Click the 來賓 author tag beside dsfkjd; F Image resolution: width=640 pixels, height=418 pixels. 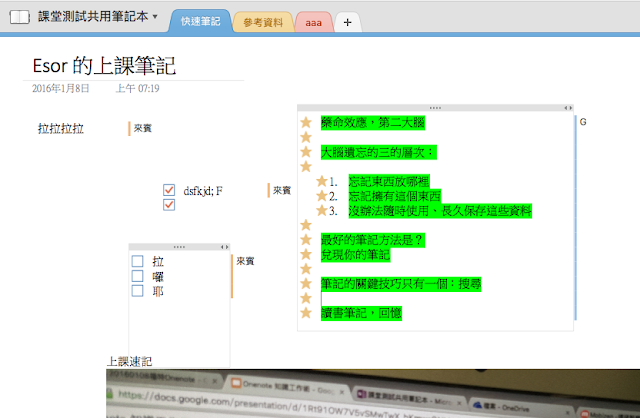coord(282,190)
